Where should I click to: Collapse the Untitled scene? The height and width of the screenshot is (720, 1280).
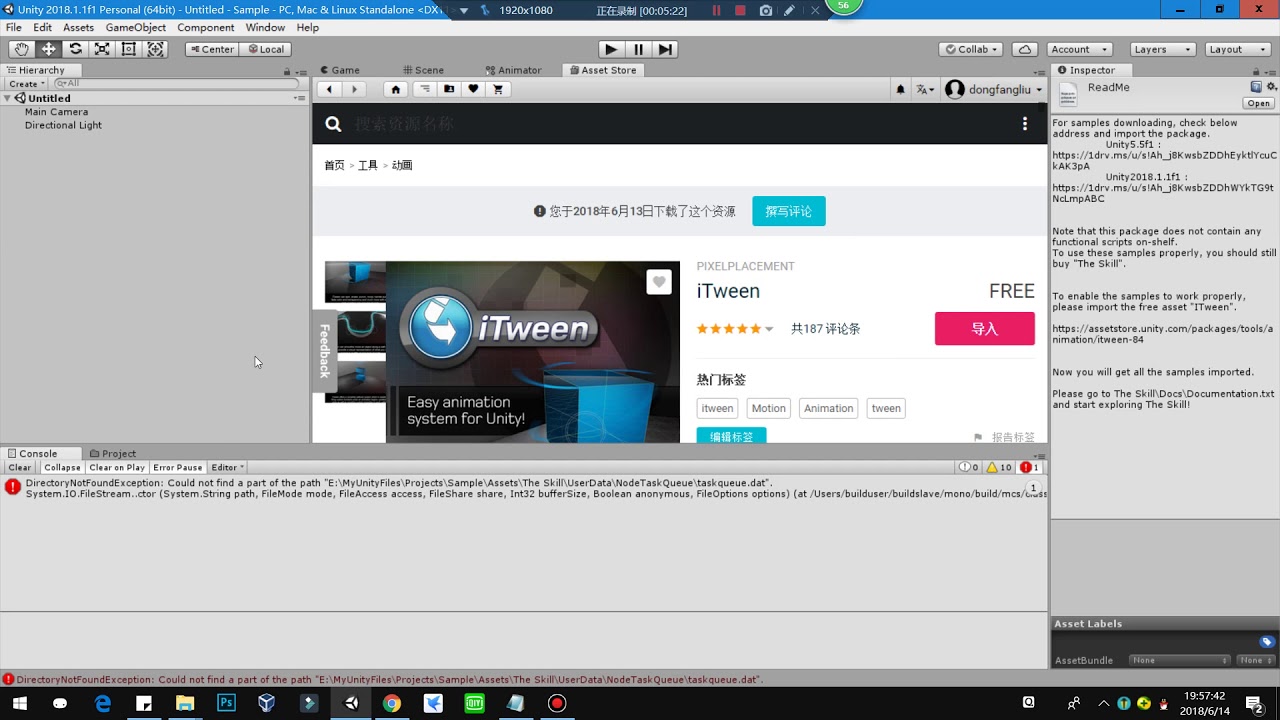coord(8,98)
